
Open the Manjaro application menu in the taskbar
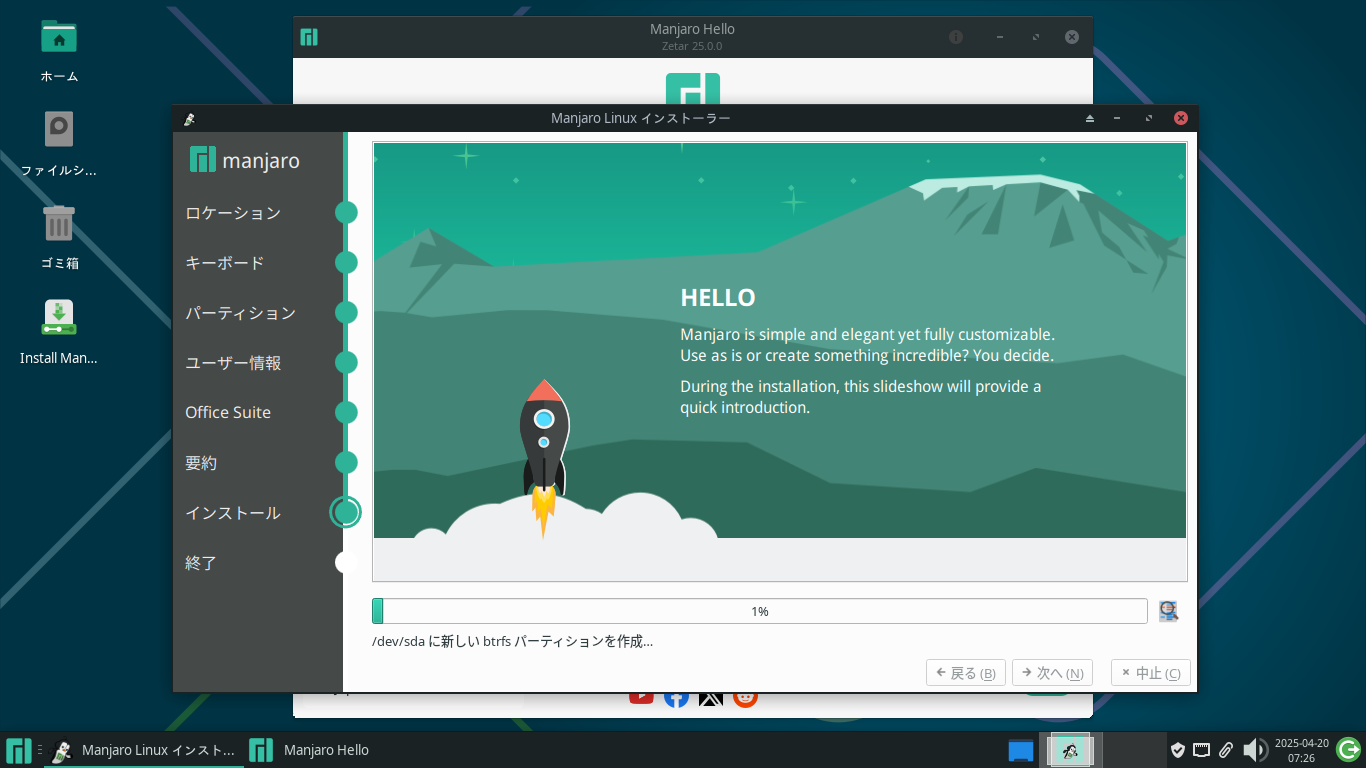coord(19,750)
